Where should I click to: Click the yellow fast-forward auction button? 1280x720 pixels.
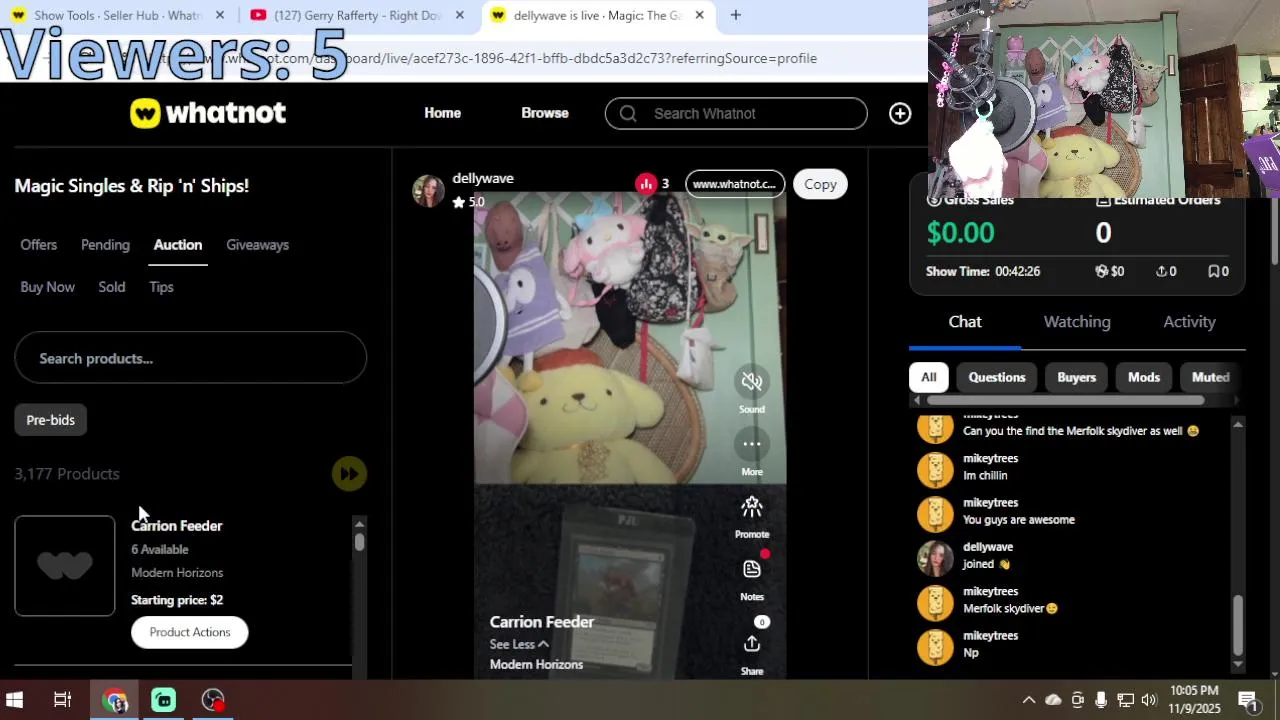349,474
